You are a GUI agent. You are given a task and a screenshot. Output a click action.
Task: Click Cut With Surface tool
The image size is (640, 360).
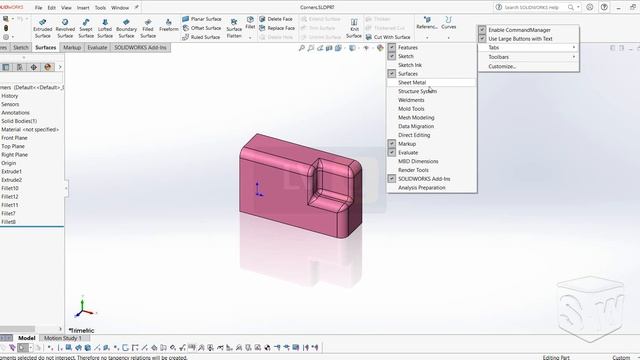[388, 37]
